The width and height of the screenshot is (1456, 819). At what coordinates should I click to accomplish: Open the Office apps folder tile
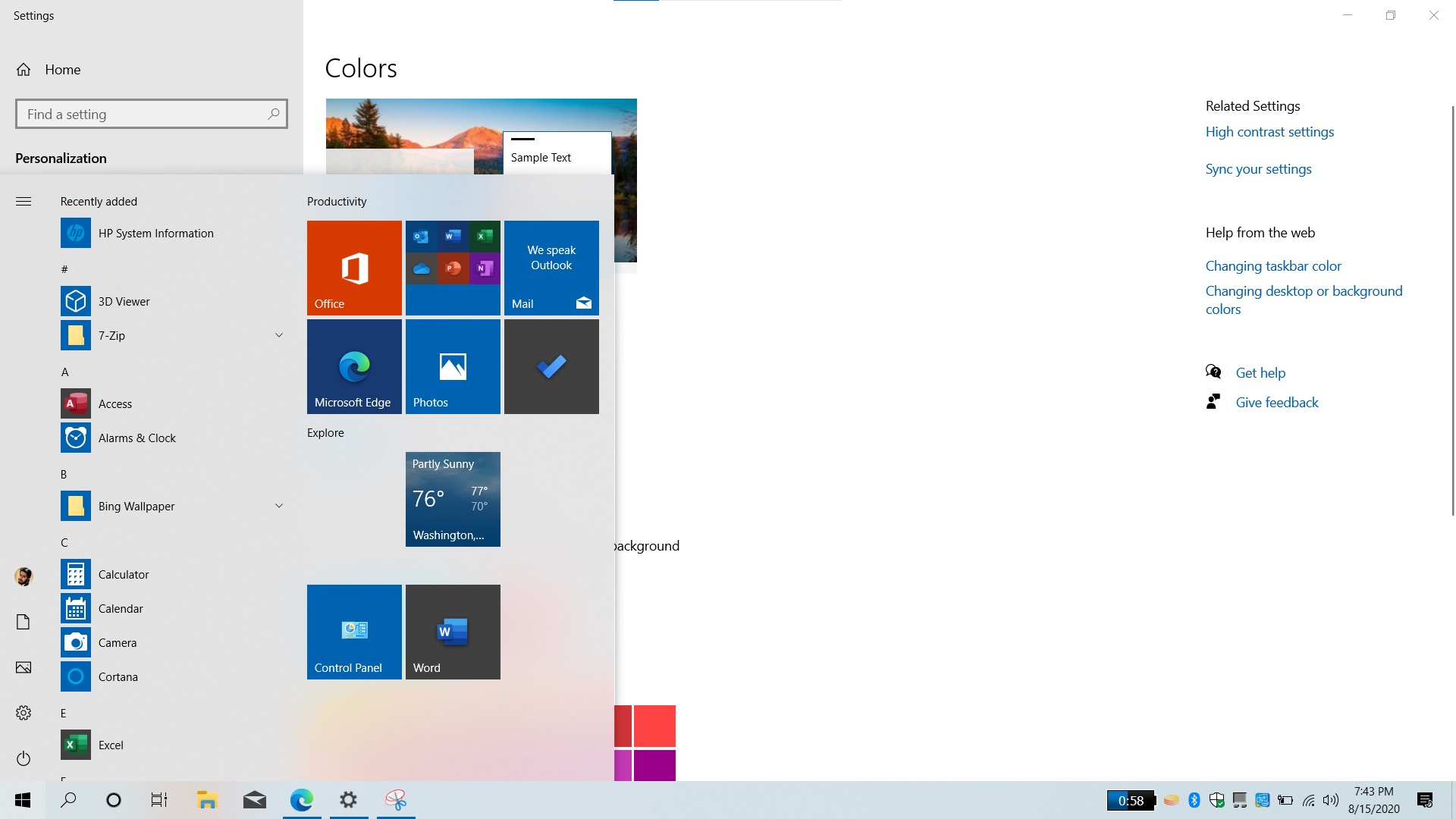(x=453, y=268)
